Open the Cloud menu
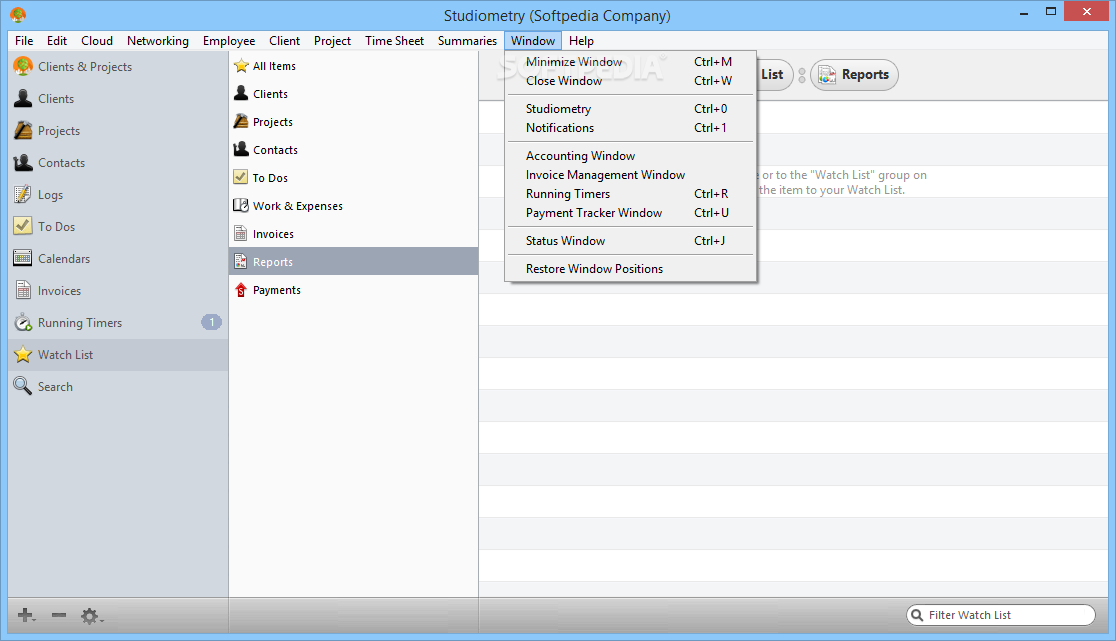1116x641 pixels. click(97, 41)
